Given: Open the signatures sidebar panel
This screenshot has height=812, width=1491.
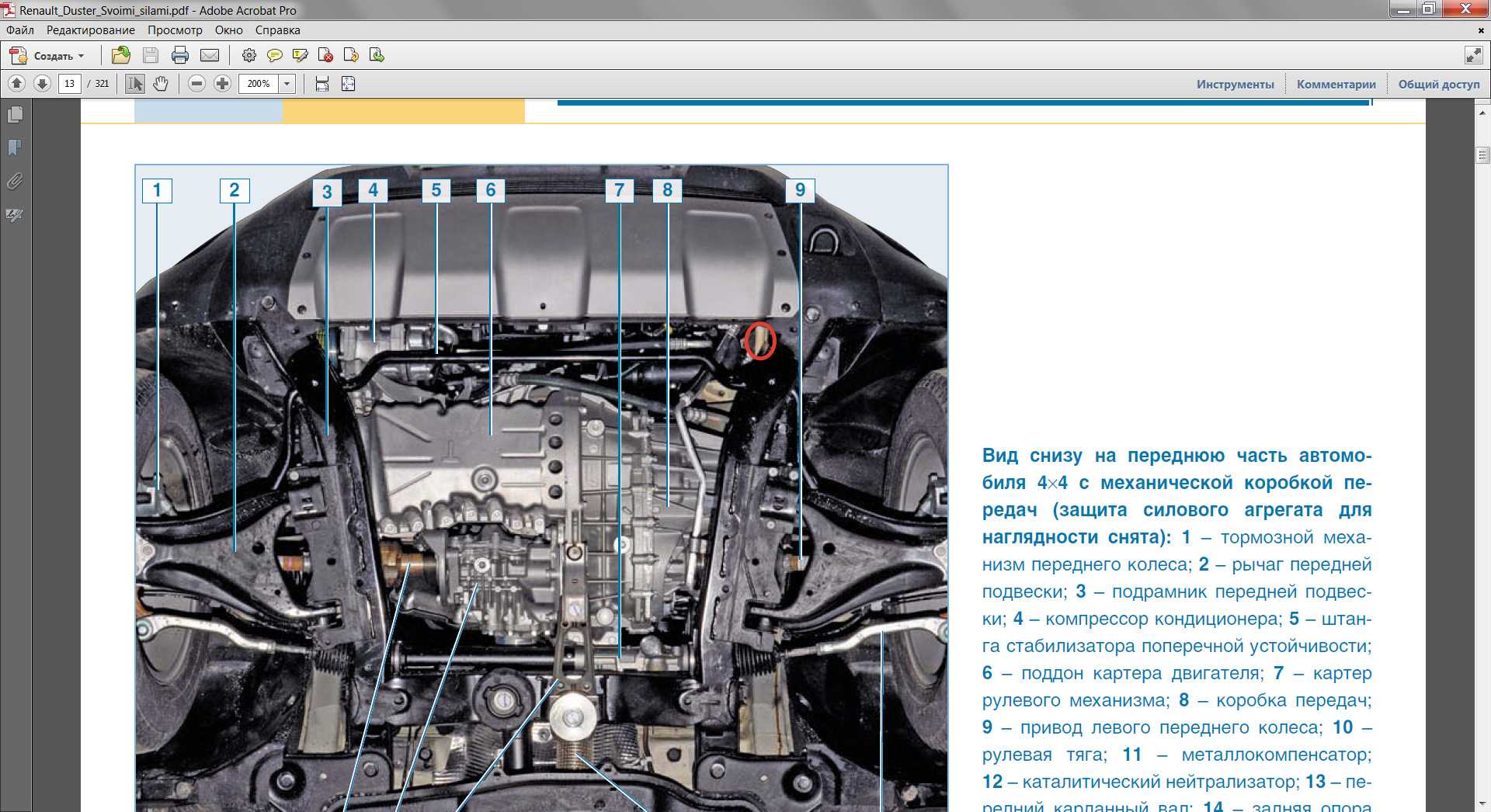Looking at the screenshot, I should click(x=15, y=214).
